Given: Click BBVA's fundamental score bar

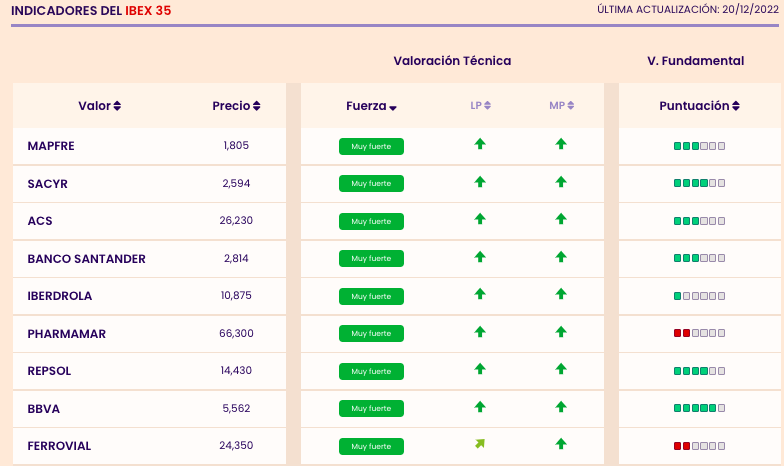Looking at the screenshot, I should (700, 408).
